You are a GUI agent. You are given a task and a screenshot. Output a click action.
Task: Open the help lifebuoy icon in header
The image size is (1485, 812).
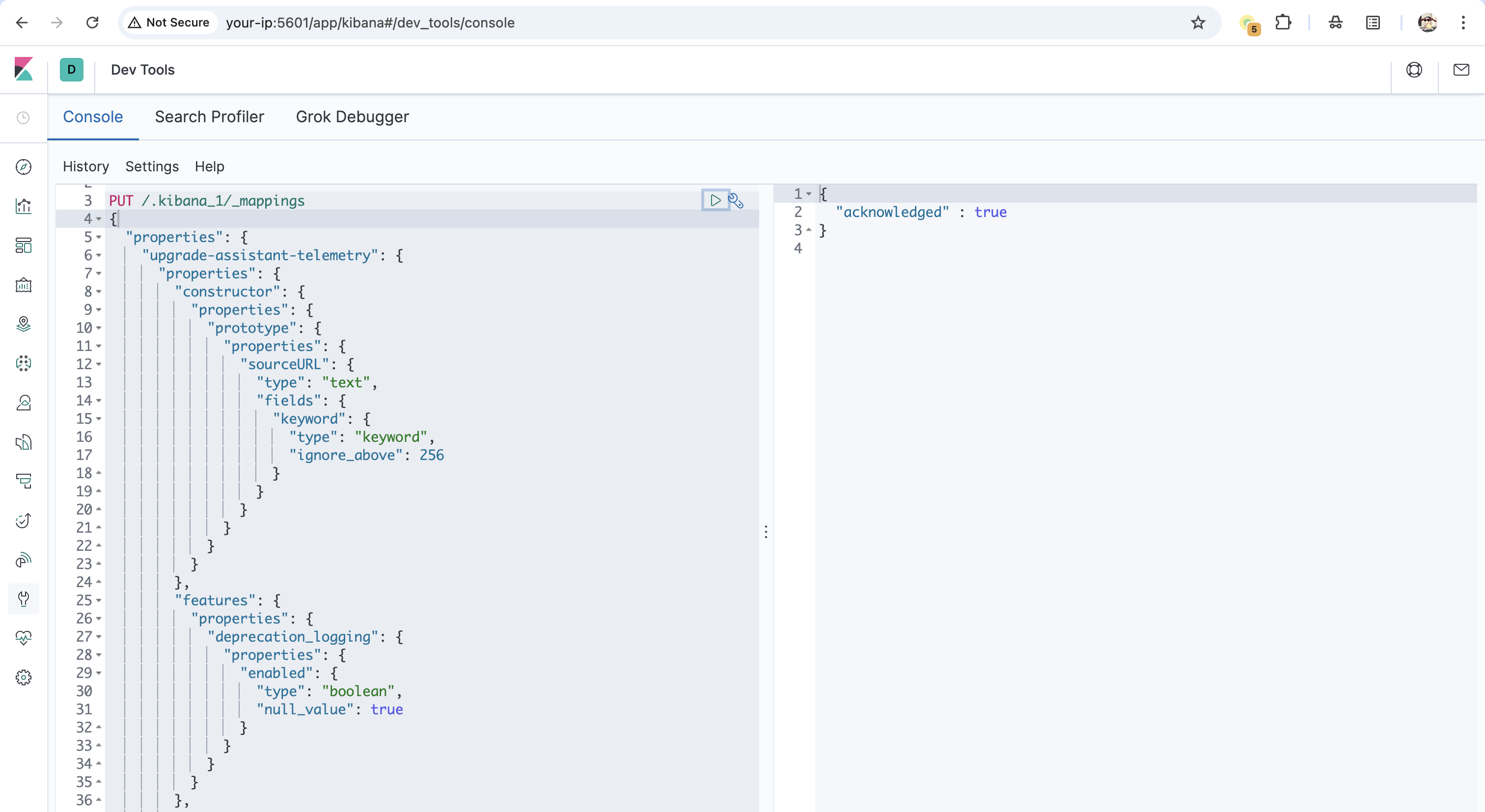pos(1413,70)
